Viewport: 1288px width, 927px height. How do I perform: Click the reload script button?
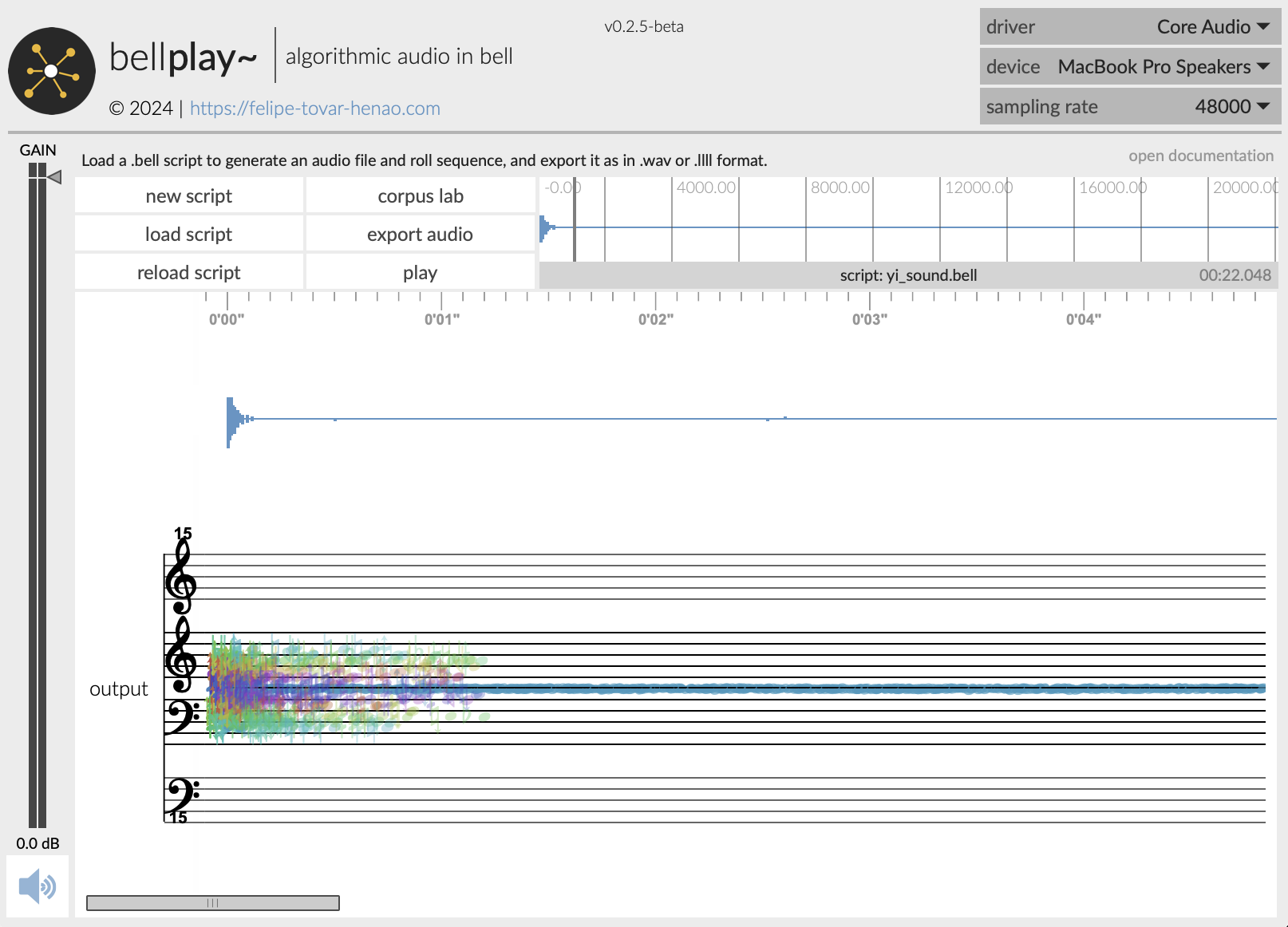coord(189,272)
